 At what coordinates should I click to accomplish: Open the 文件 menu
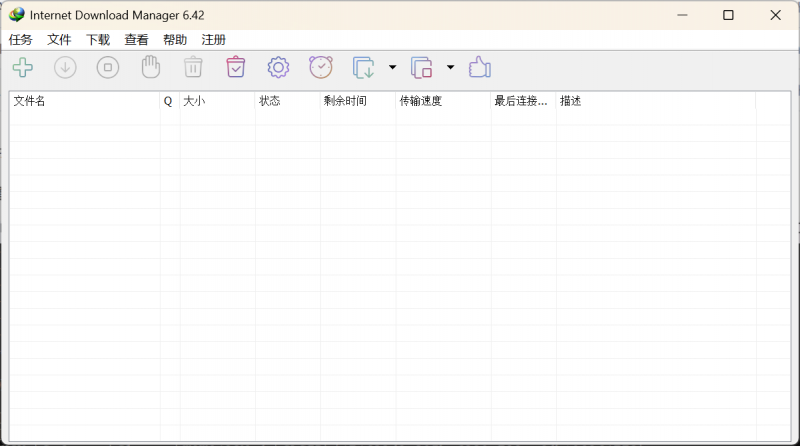pyautogui.click(x=59, y=40)
